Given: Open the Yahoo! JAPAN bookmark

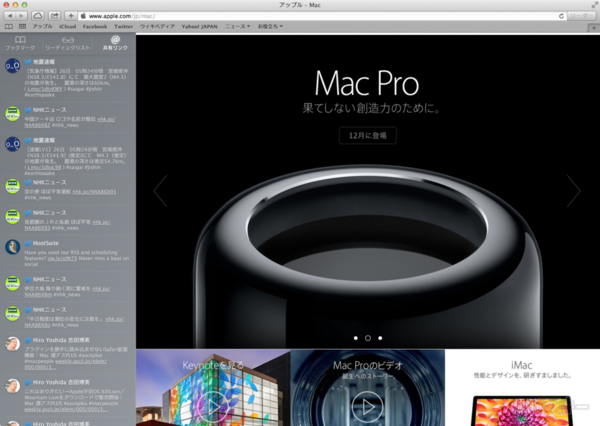Looking at the screenshot, I should (199, 26).
